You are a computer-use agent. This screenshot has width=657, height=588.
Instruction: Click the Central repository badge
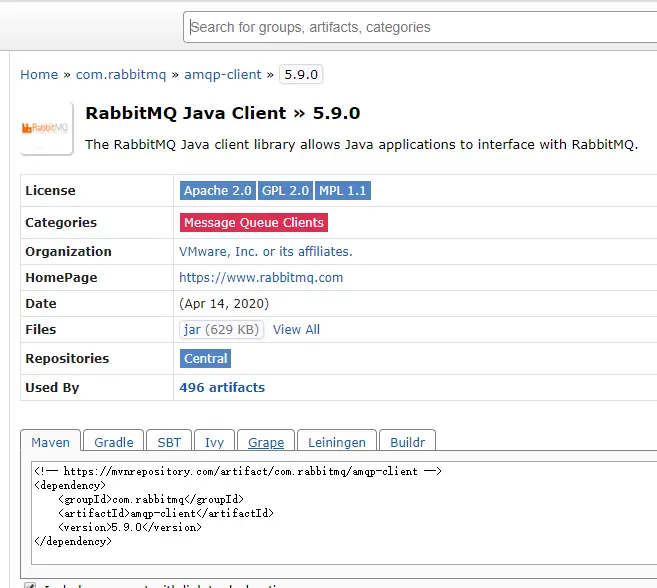[205, 359]
